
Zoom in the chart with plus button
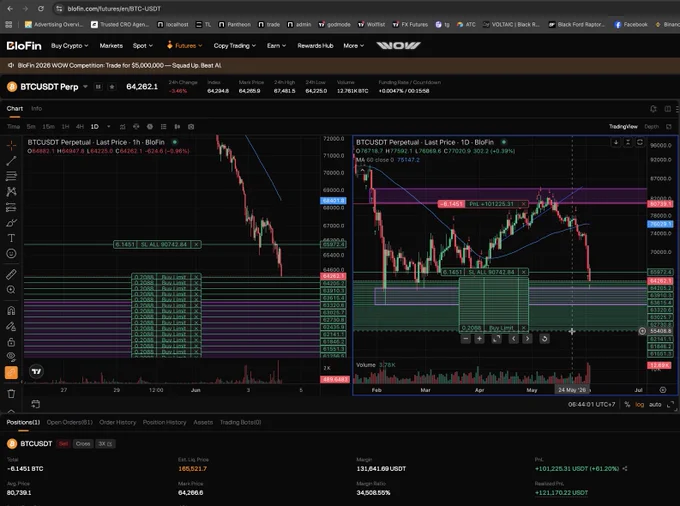pos(479,339)
